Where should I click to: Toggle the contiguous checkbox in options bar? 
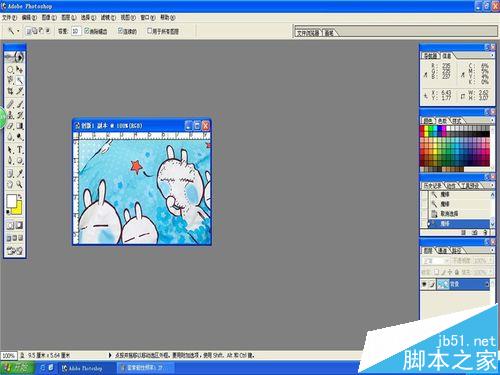120,31
